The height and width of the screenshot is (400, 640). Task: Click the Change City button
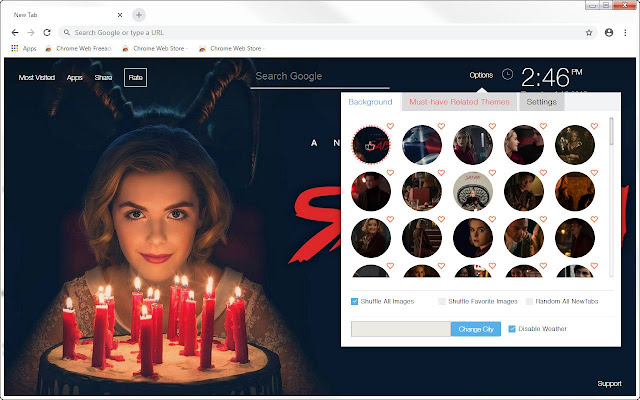[x=476, y=329]
